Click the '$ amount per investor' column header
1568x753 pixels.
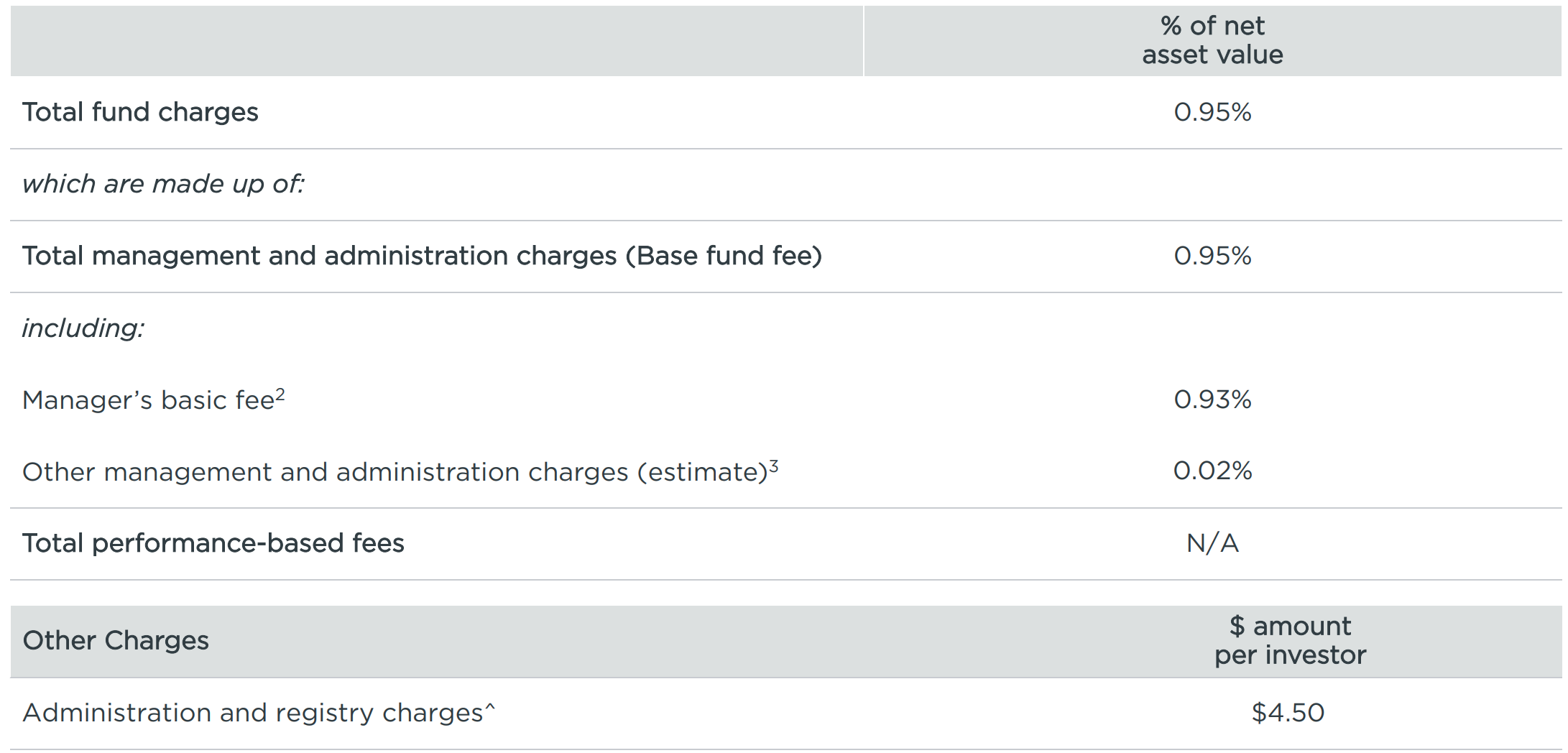pyautogui.click(x=1290, y=640)
